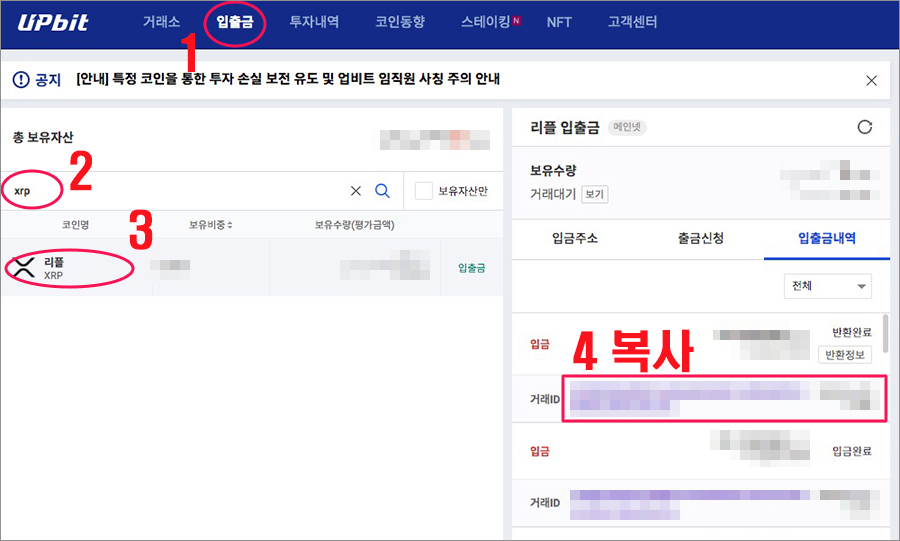Switch to the 입금주소 tab
This screenshot has width=900, height=541.
click(575, 238)
